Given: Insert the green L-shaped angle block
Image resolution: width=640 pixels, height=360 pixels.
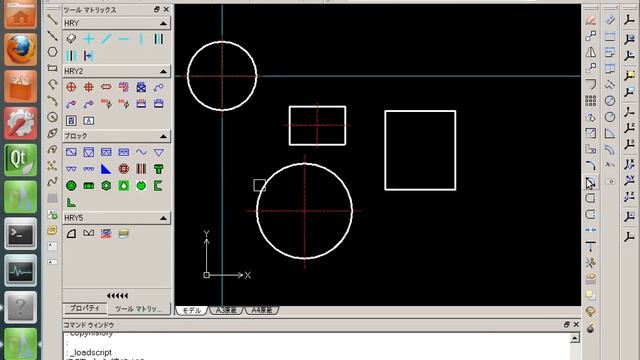Looking at the screenshot, I should pos(71,202).
